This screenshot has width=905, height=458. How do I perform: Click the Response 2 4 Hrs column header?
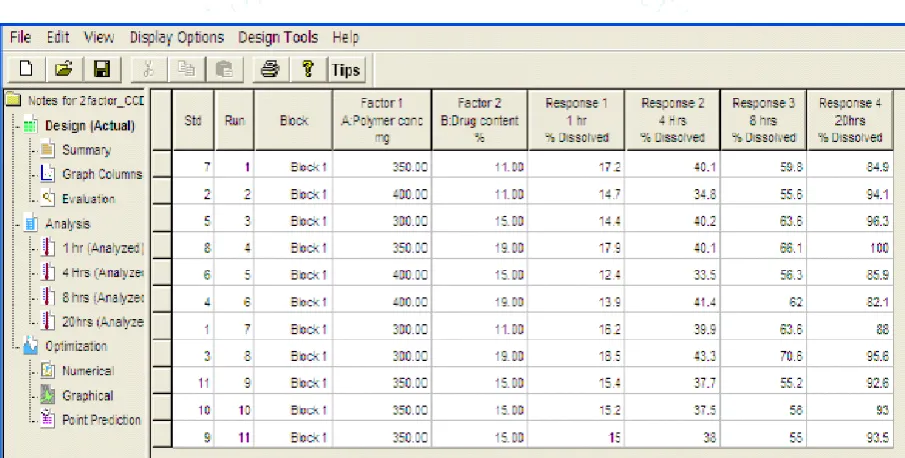click(672, 120)
